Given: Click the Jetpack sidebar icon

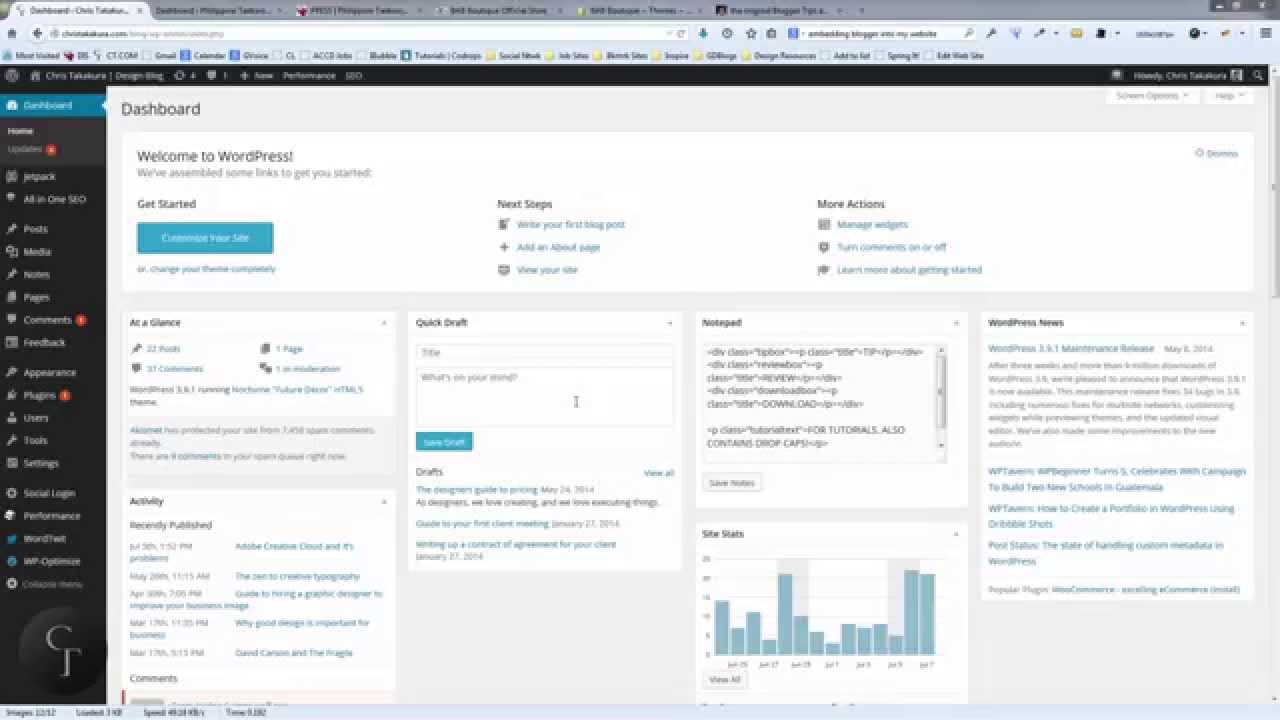Looking at the screenshot, I should [x=12, y=176].
